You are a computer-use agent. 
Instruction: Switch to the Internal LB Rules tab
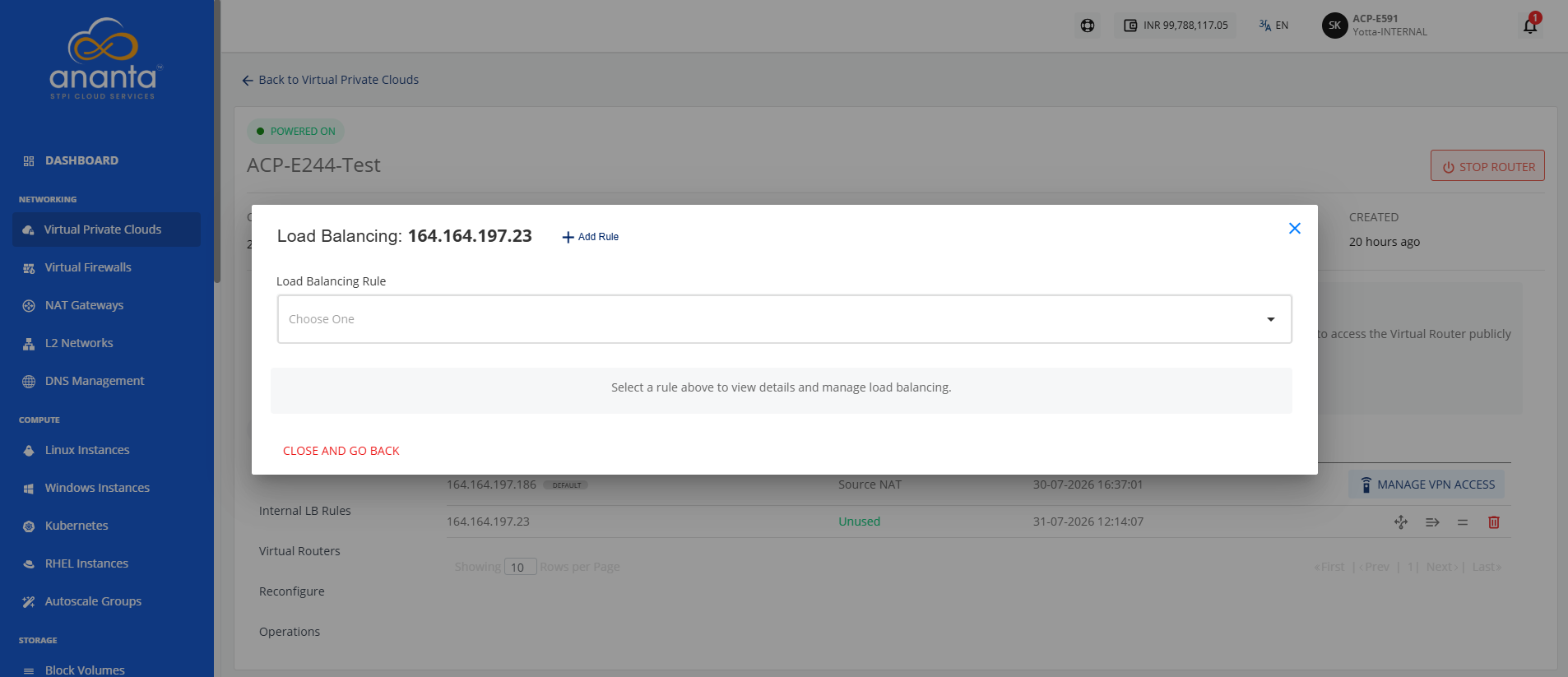click(x=305, y=511)
